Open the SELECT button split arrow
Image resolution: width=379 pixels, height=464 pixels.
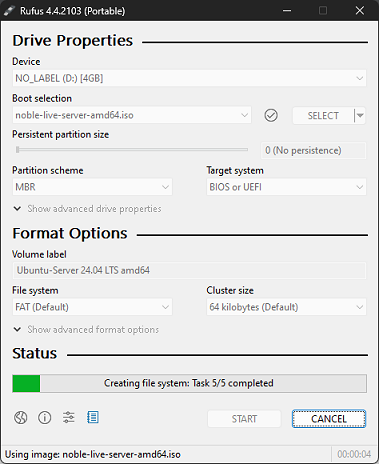pos(360,115)
